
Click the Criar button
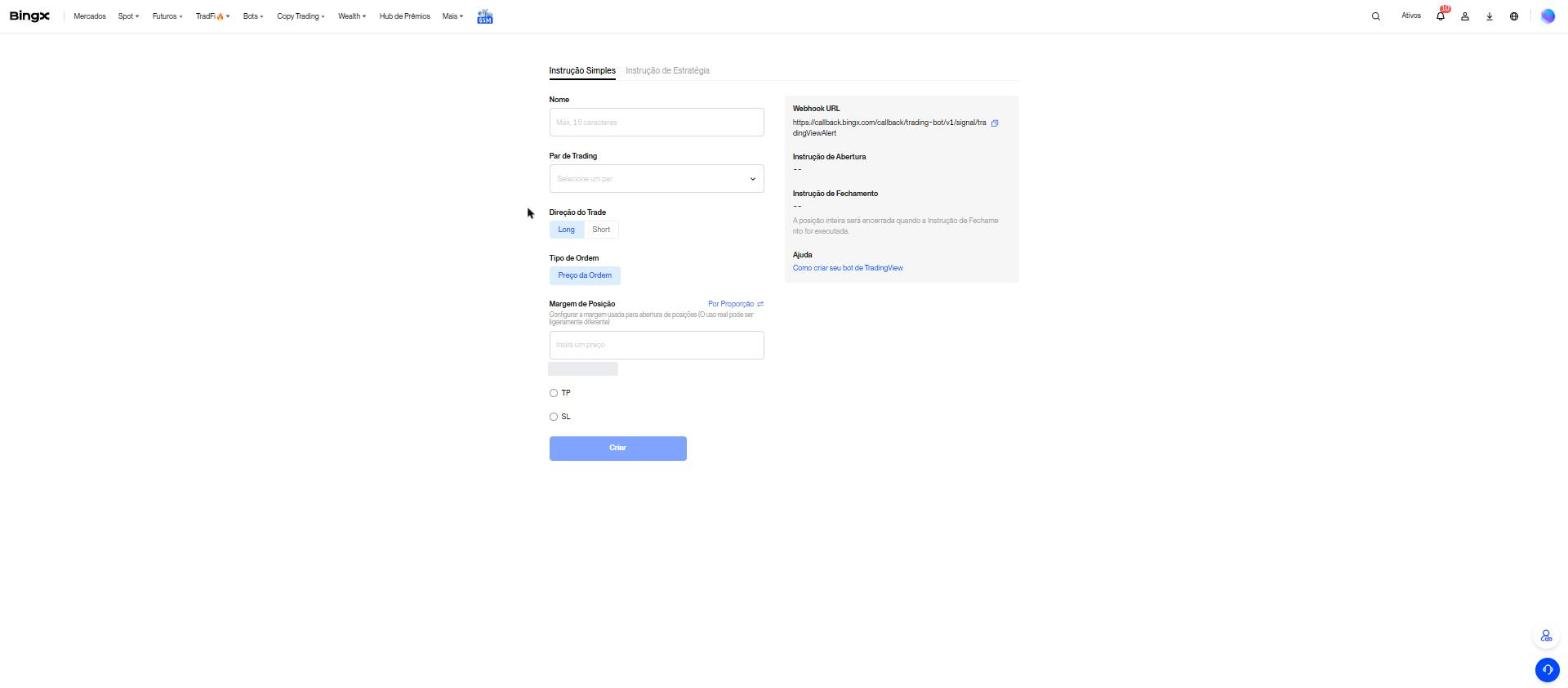[618, 449]
